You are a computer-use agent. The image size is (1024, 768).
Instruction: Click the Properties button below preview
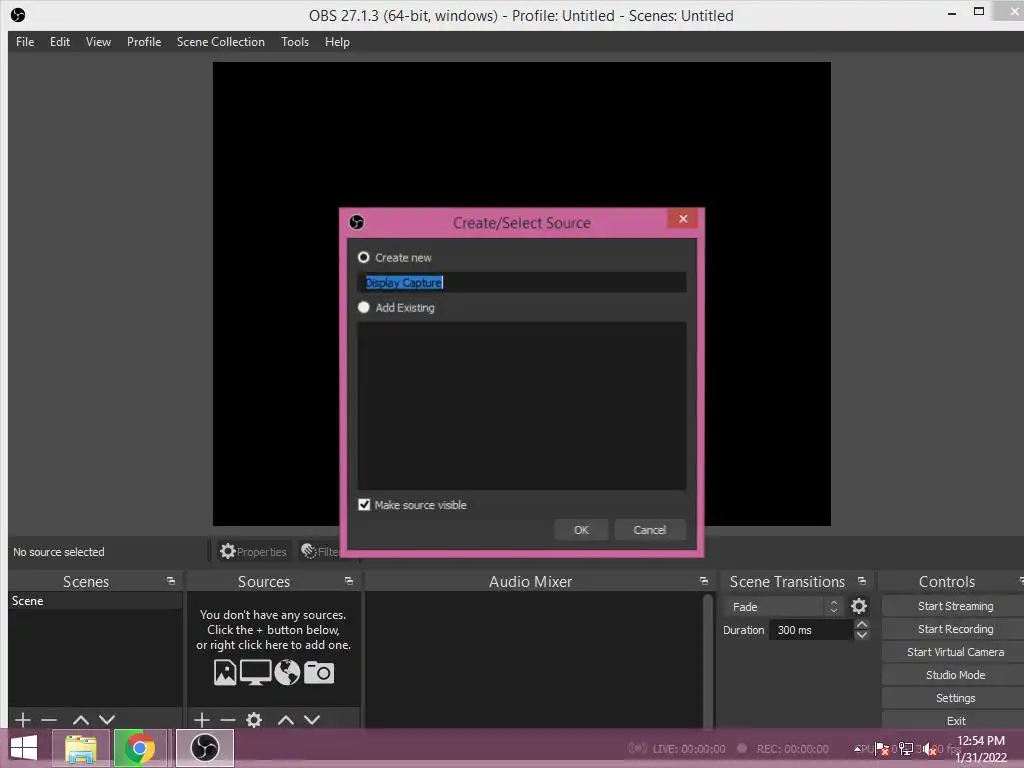click(x=253, y=552)
